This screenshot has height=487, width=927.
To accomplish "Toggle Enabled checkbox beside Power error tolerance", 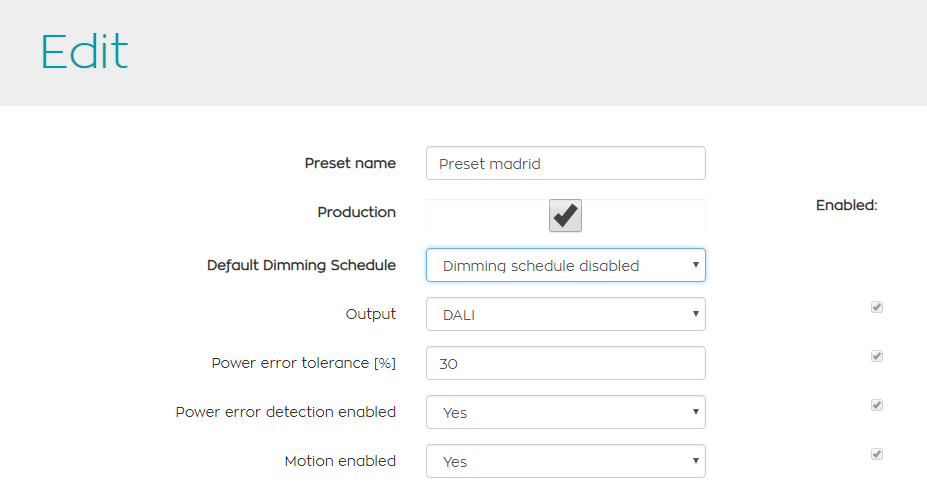I will coord(877,356).
